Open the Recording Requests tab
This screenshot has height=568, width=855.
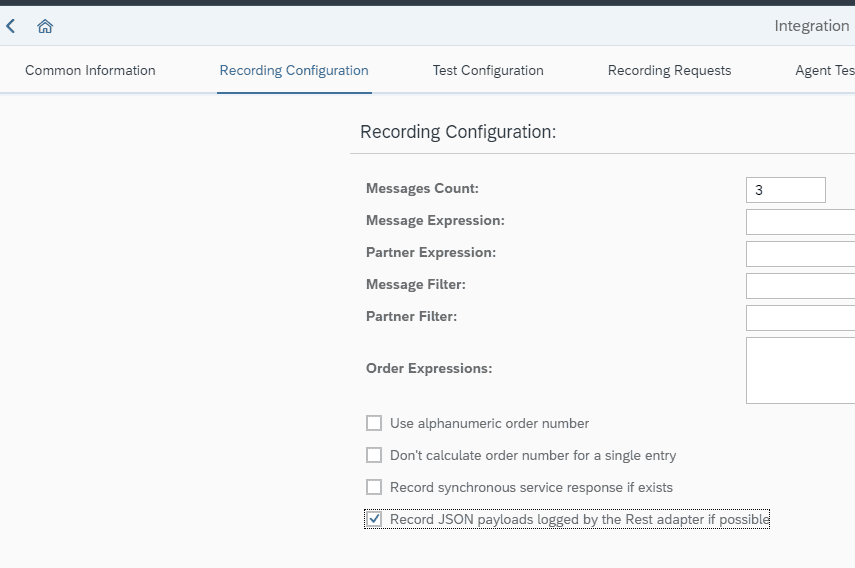pyautogui.click(x=669, y=70)
